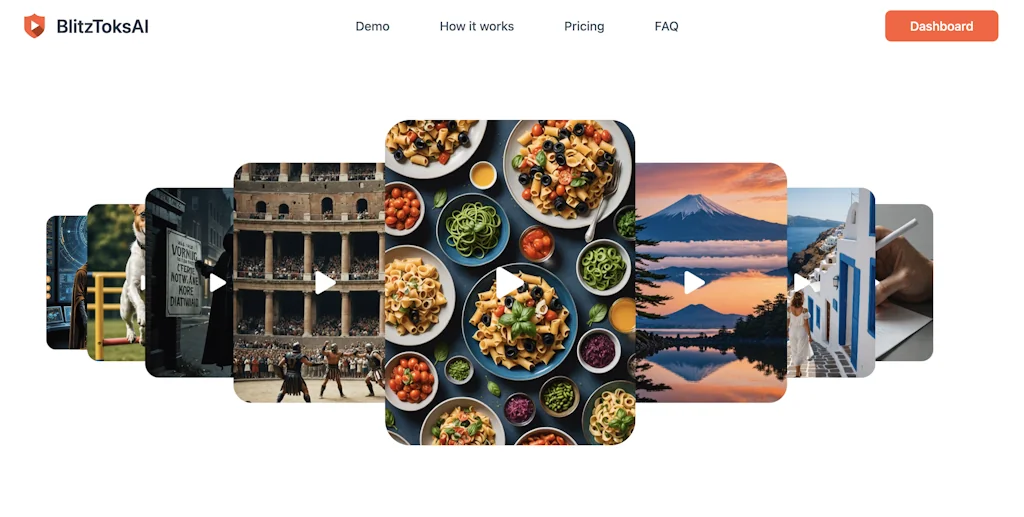Choose the colosseum arena crowd video card
This screenshot has width=1024, height=517.
309,282
